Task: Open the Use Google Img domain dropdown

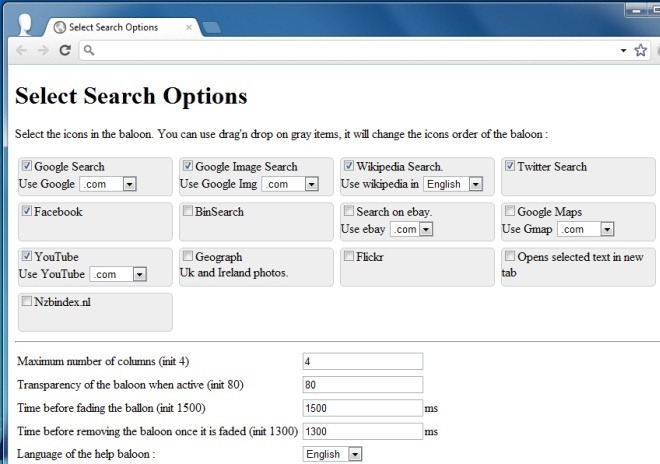Action: tap(290, 184)
